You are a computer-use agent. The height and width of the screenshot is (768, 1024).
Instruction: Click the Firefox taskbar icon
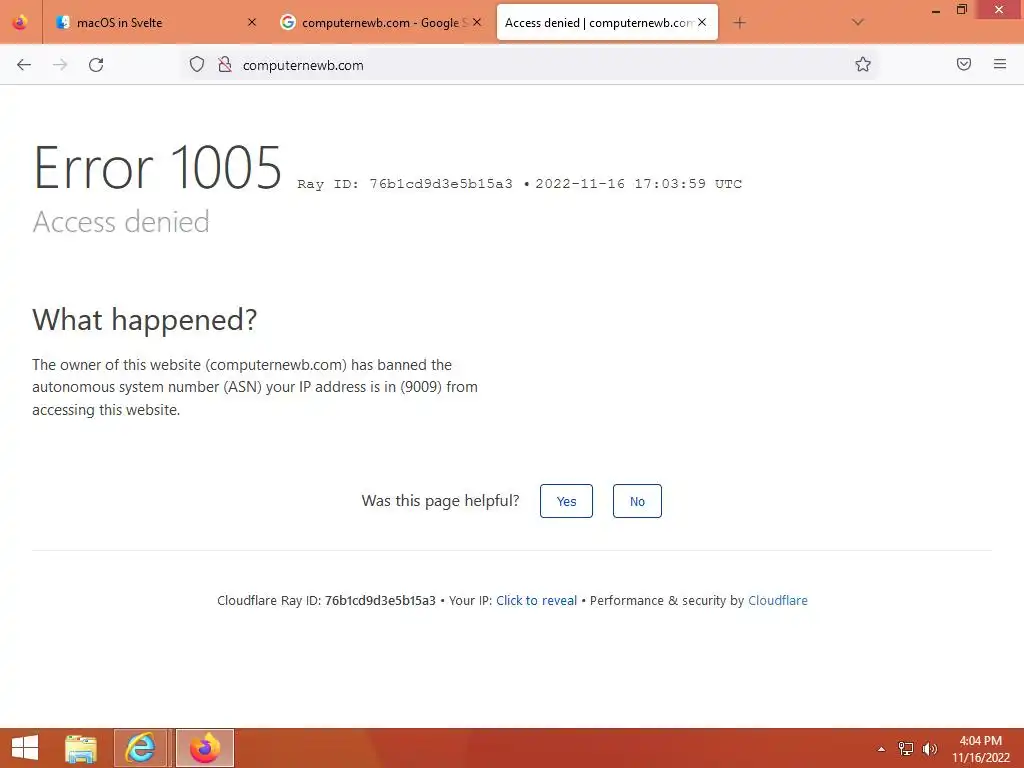pos(205,748)
